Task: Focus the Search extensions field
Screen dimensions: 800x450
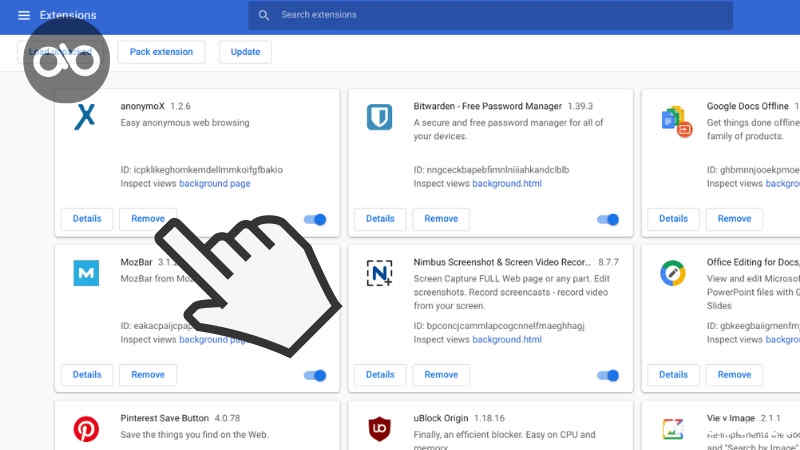Action: click(x=490, y=15)
